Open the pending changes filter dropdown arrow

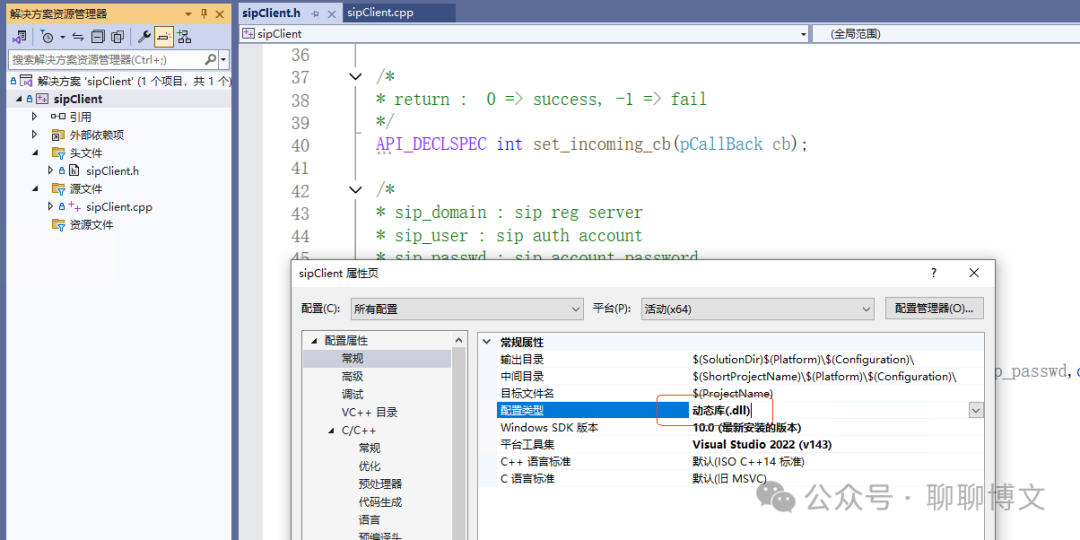click(63, 37)
